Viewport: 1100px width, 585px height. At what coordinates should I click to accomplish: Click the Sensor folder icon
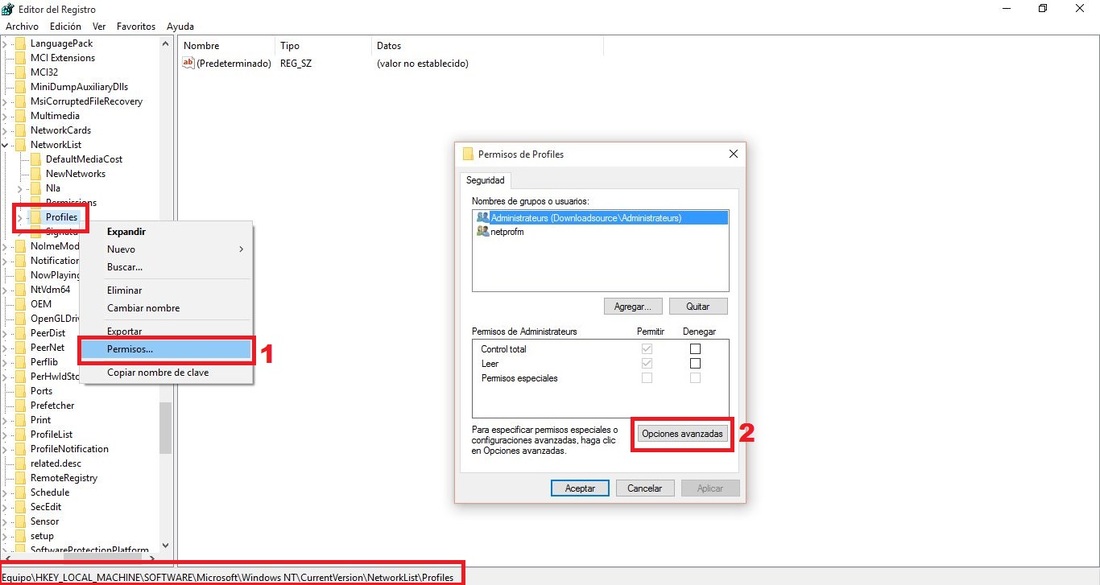click(20, 522)
